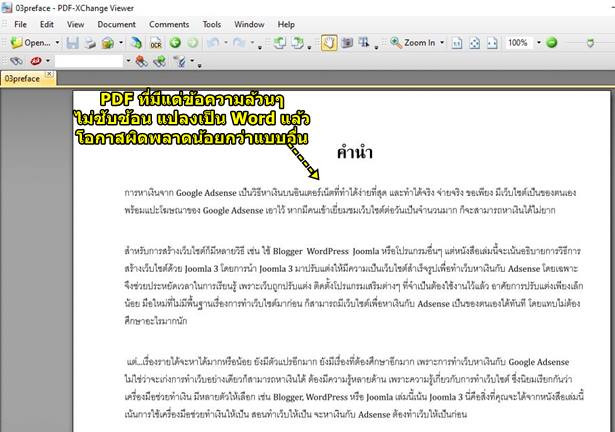Viewport: 615px width, 432px height.
Task: Go to next view with green forward arrow
Action: tap(193, 42)
